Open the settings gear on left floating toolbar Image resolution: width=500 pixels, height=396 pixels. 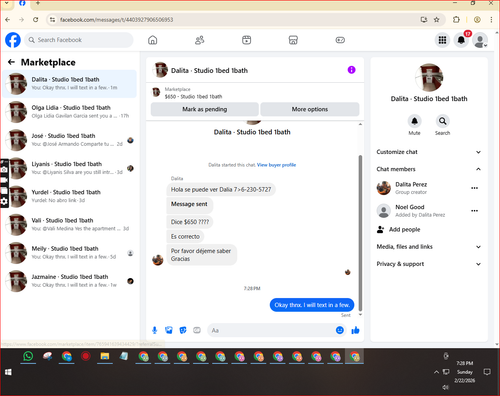(x=4, y=201)
